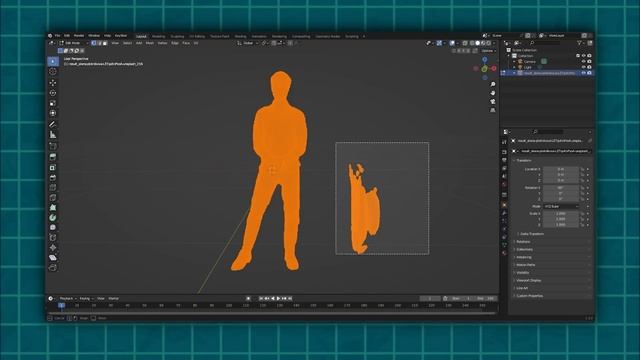
Task: Select the Transform tool
Action: (x=53, y=113)
